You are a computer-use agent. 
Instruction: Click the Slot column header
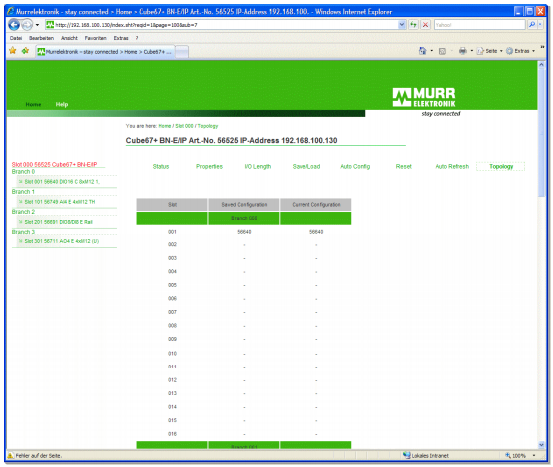172,205
